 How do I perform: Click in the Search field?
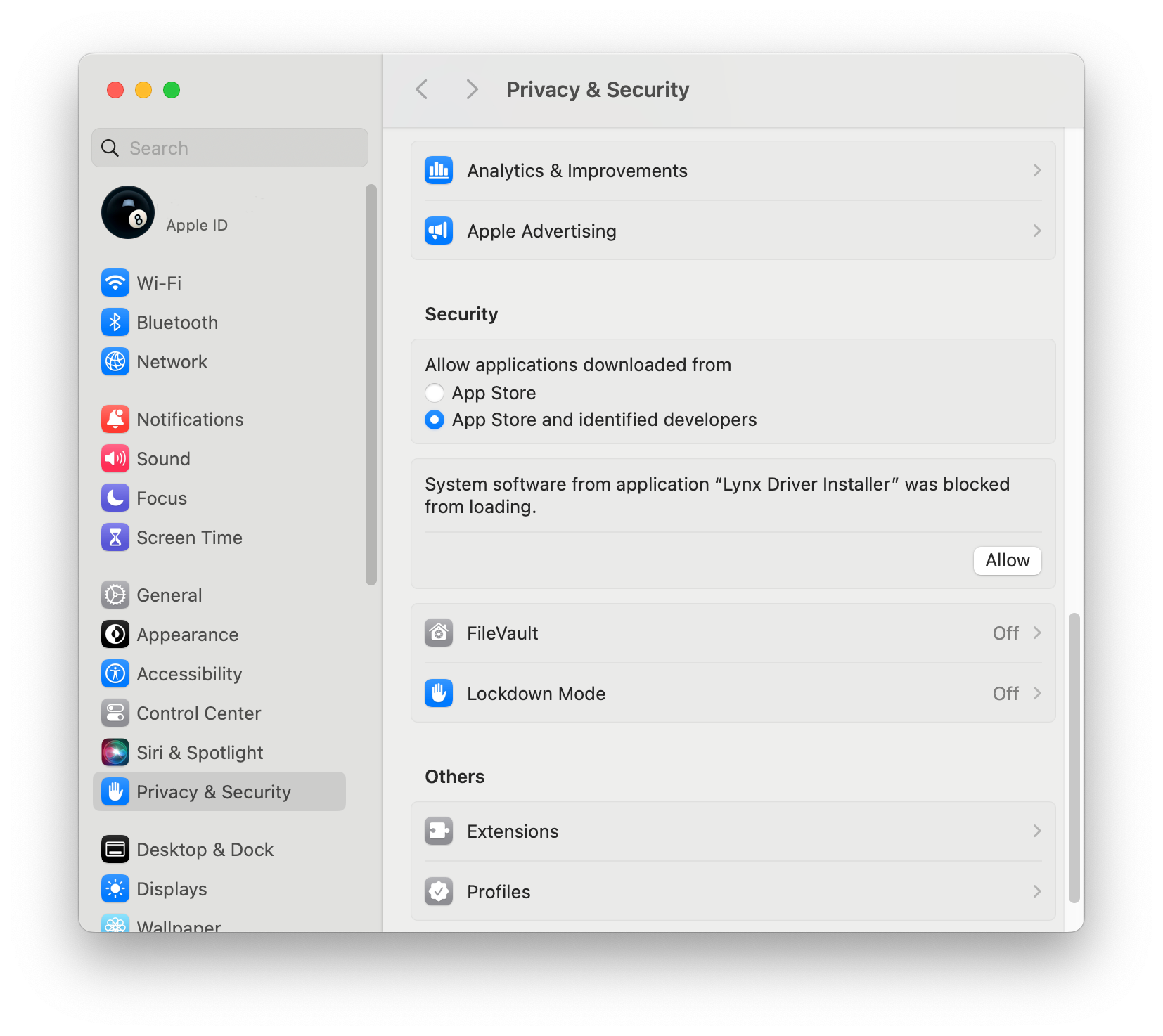[230, 148]
